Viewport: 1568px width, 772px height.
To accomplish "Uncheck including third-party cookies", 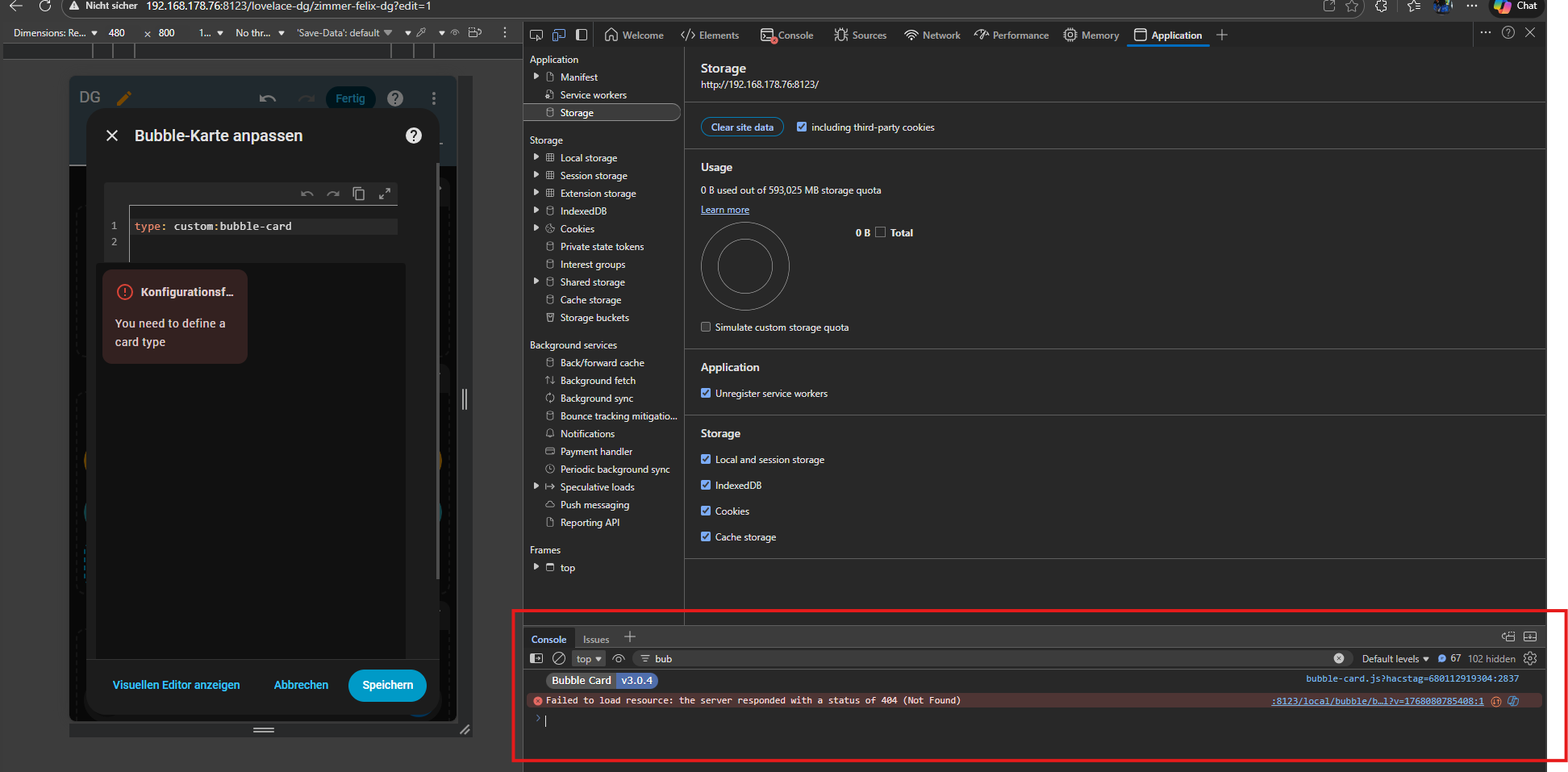I will pos(802,127).
